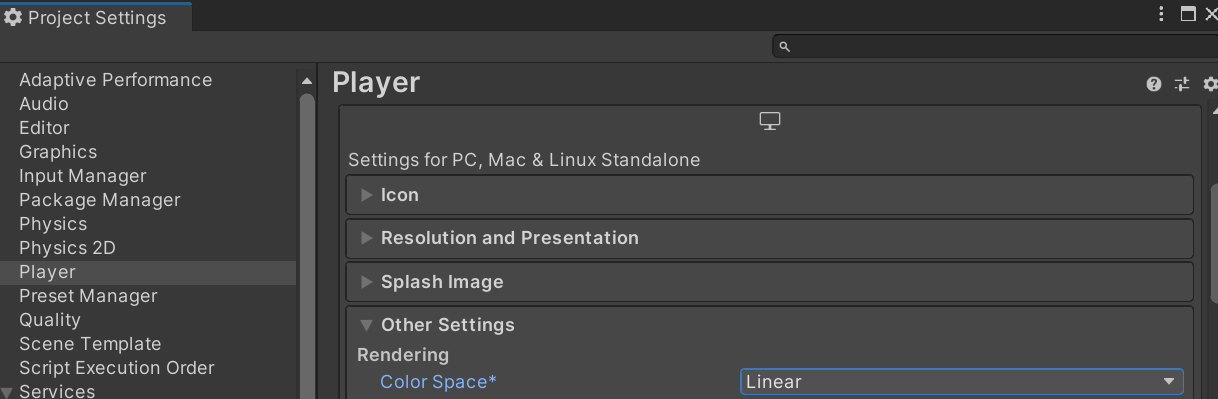This screenshot has width=1218, height=399.
Task: Maximize the Project Settings window
Action: 1188,14
